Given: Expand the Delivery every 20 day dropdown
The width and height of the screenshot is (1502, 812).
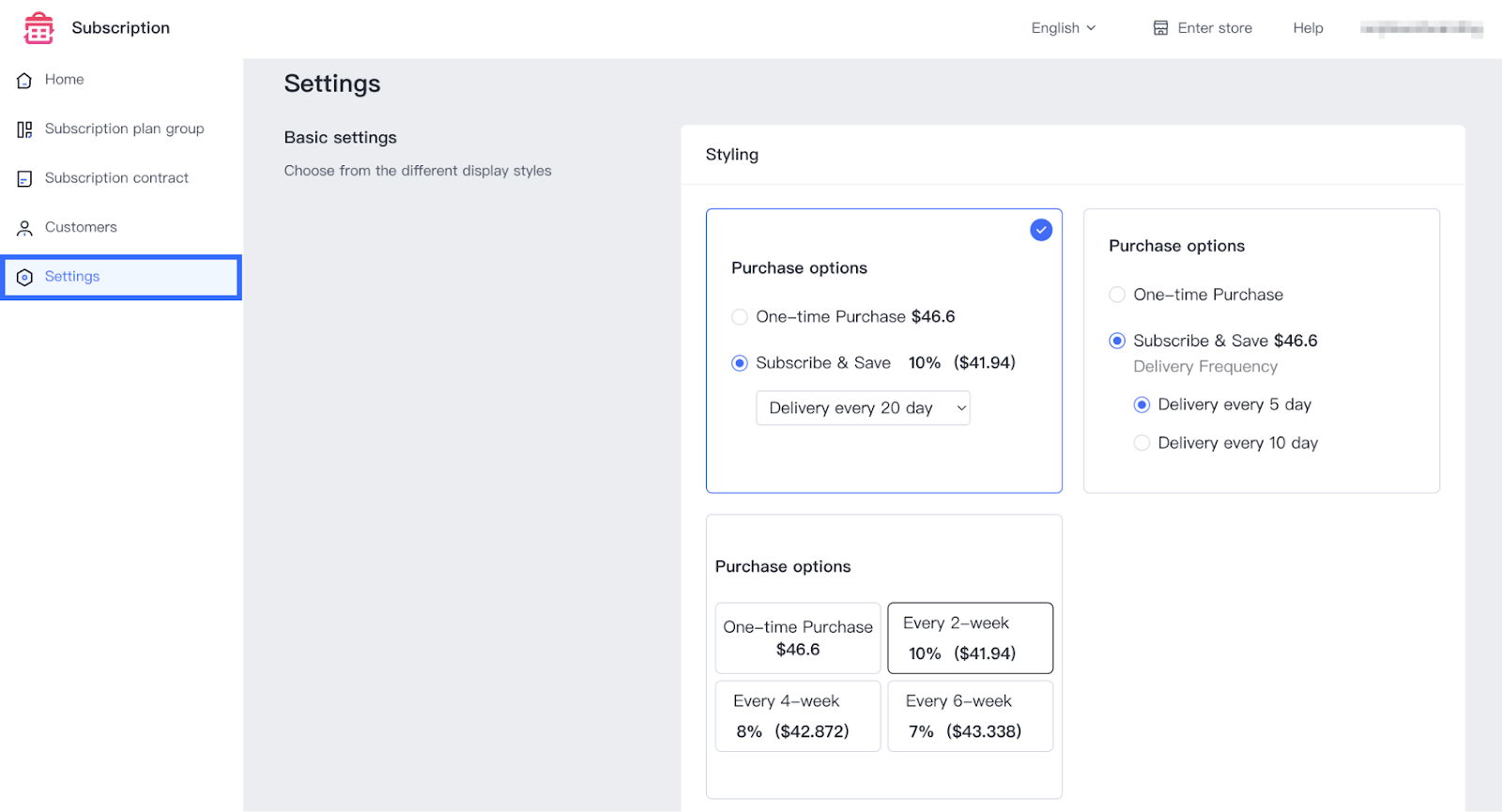Looking at the screenshot, I should click(863, 407).
